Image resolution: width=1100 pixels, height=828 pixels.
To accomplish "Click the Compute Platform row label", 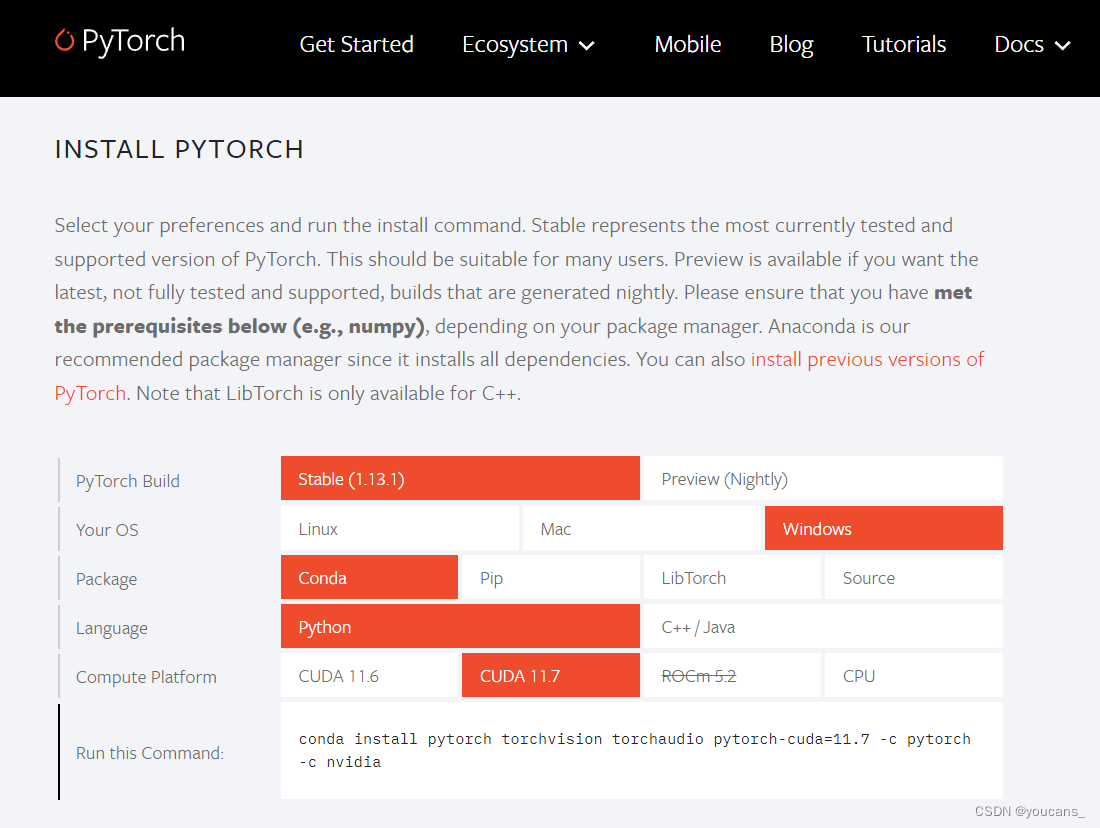I will point(146,677).
